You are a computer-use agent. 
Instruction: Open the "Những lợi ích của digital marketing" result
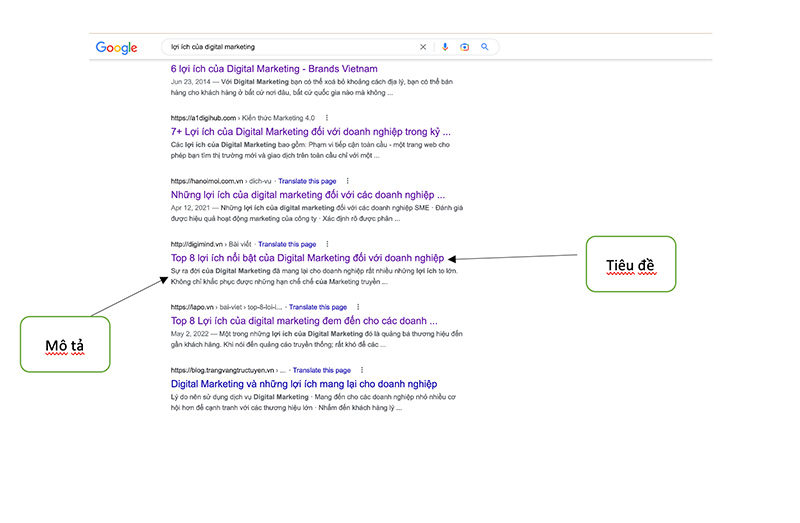coord(308,194)
